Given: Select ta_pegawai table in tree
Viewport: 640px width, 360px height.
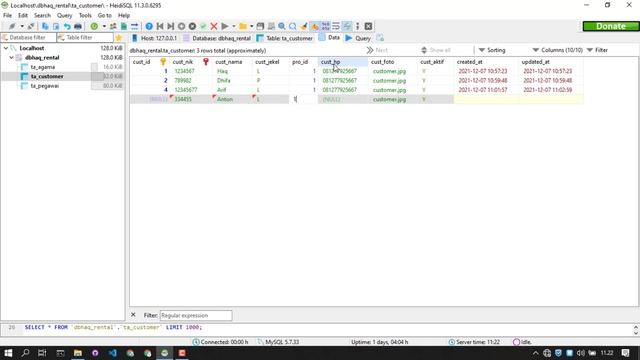Looking at the screenshot, I should pyautogui.click(x=45, y=86).
